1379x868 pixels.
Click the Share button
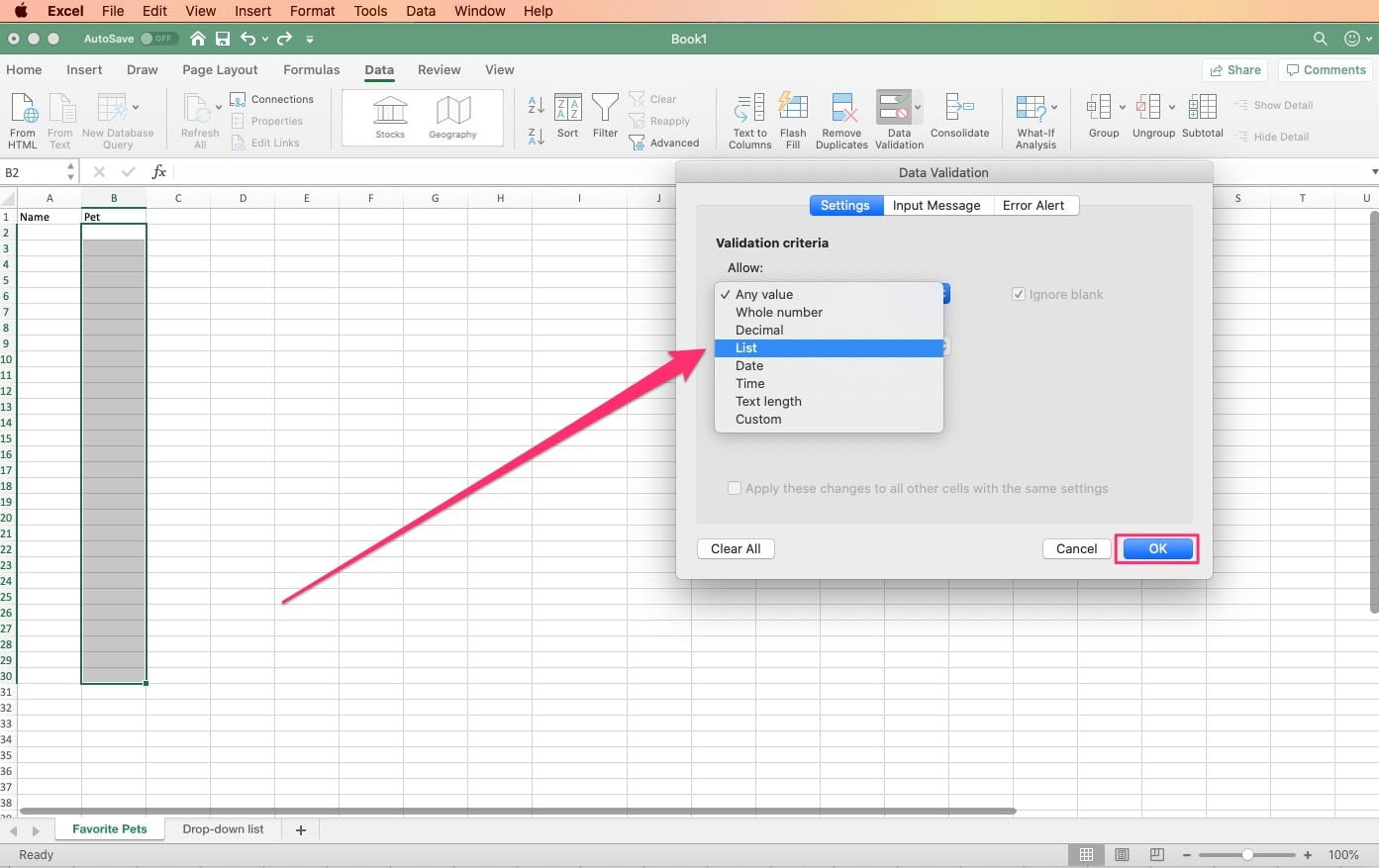tap(1235, 70)
